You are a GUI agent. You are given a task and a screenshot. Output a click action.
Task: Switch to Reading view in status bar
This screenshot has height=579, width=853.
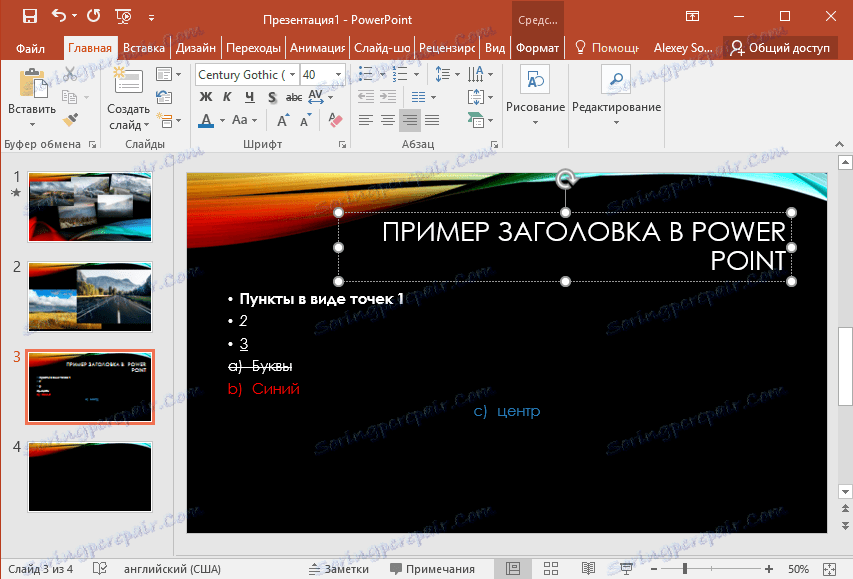[x=588, y=568]
